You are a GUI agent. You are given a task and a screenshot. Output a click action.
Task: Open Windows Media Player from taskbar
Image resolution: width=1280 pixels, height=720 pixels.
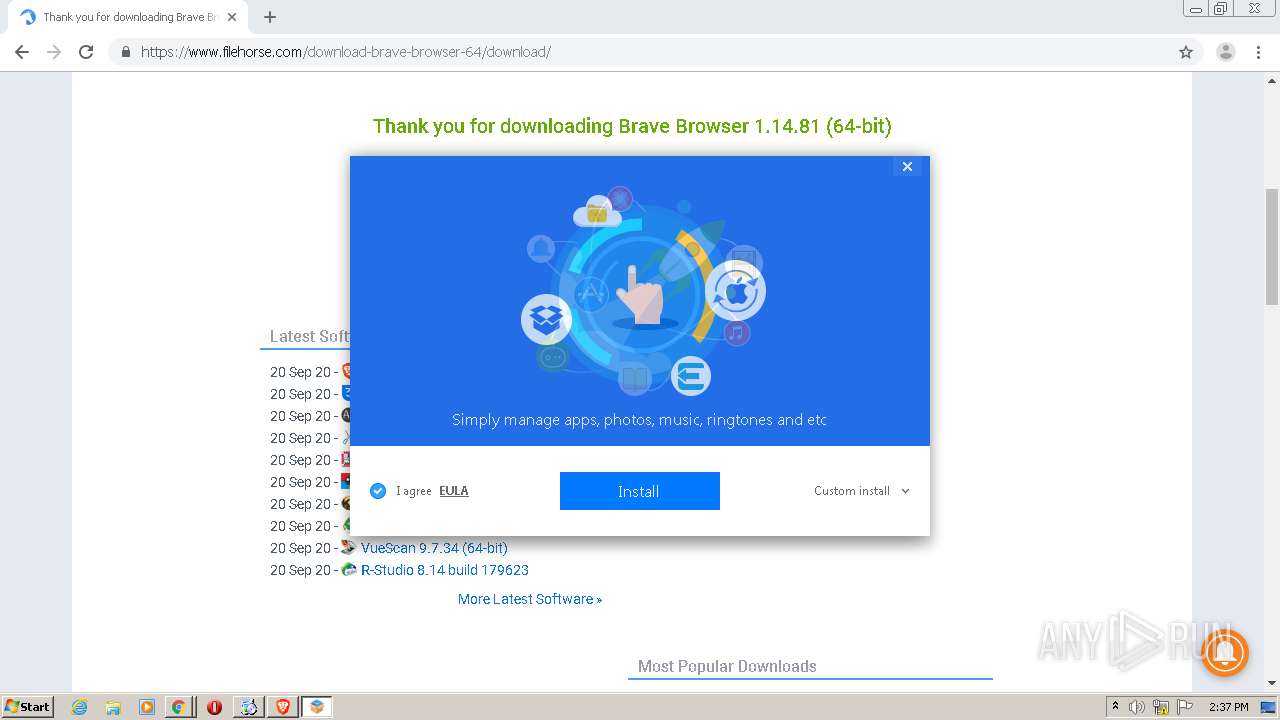(147, 707)
